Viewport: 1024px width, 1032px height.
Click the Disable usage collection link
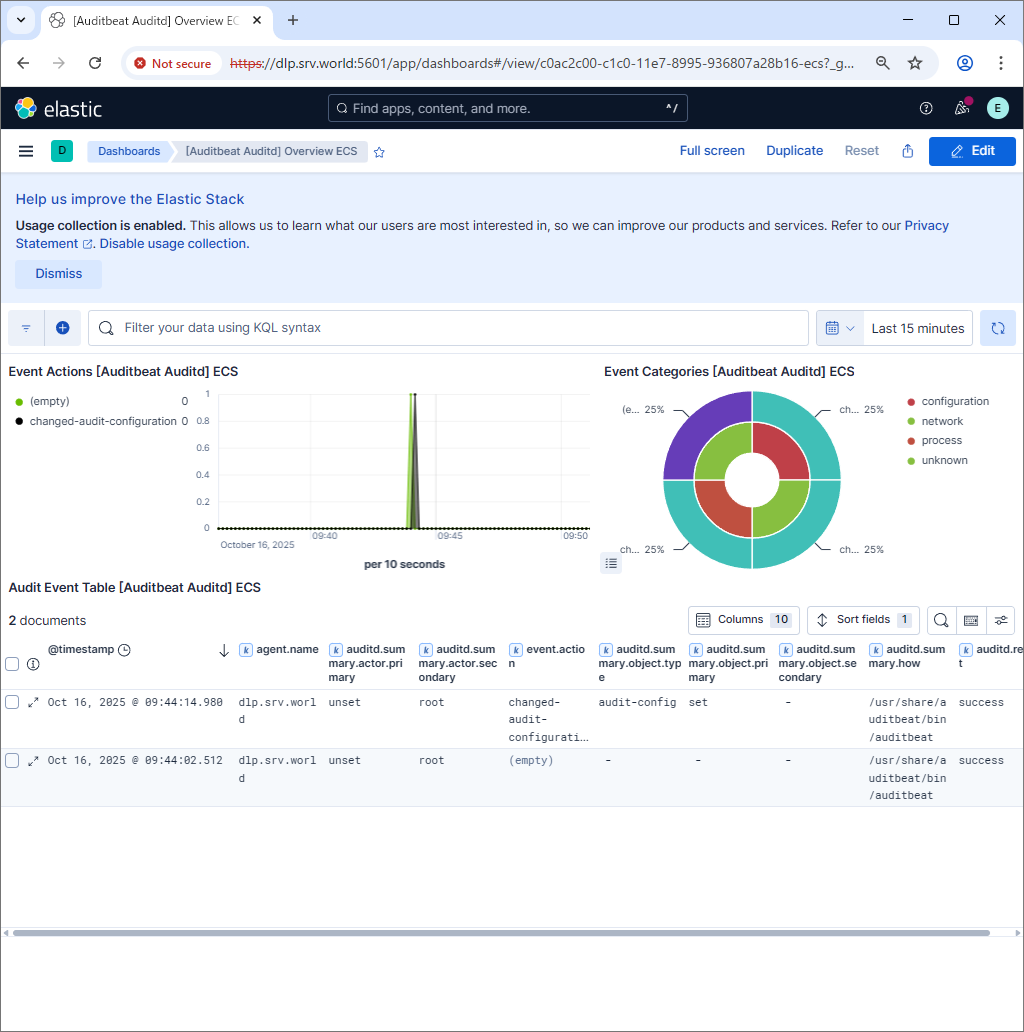coord(173,243)
